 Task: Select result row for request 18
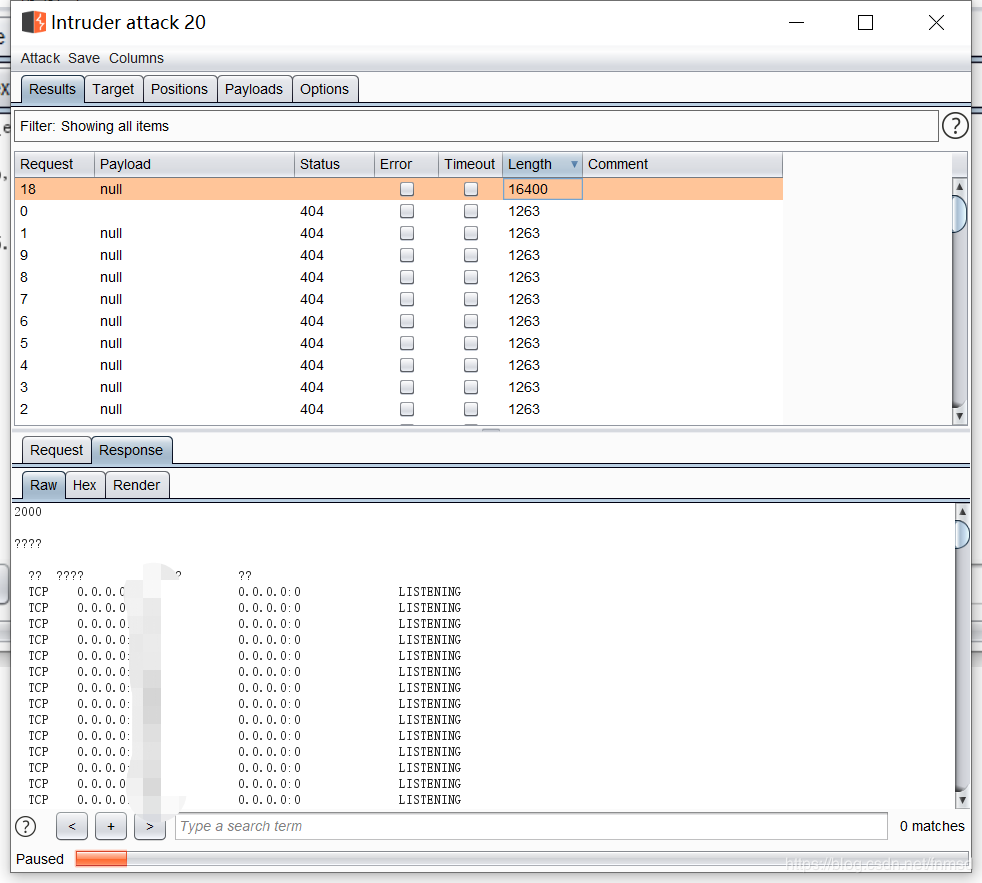[398, 189]
